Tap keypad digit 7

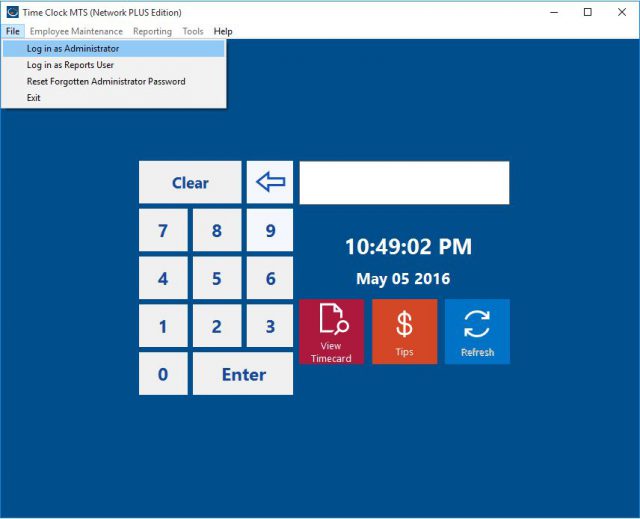(163, 230)
